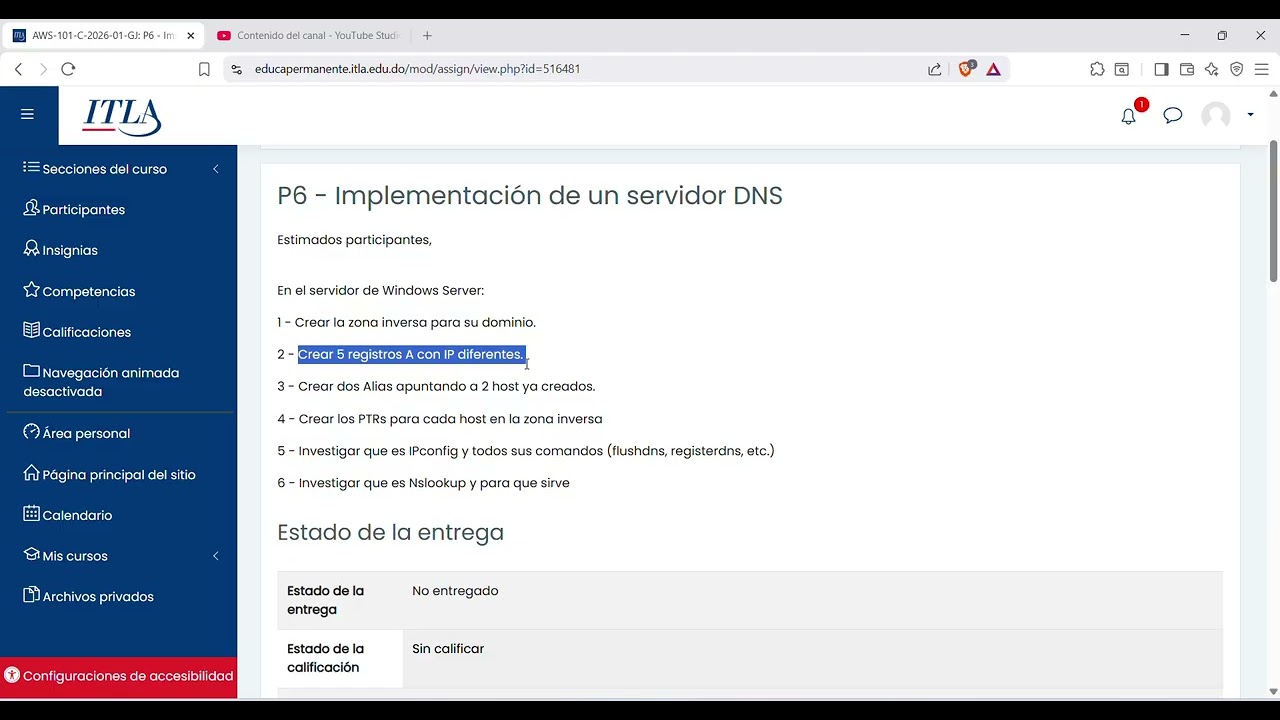Click 'Estado de la entrega' heading
Image resolution: width=1280 pixels, height=720 pixels.
(390, 532)
